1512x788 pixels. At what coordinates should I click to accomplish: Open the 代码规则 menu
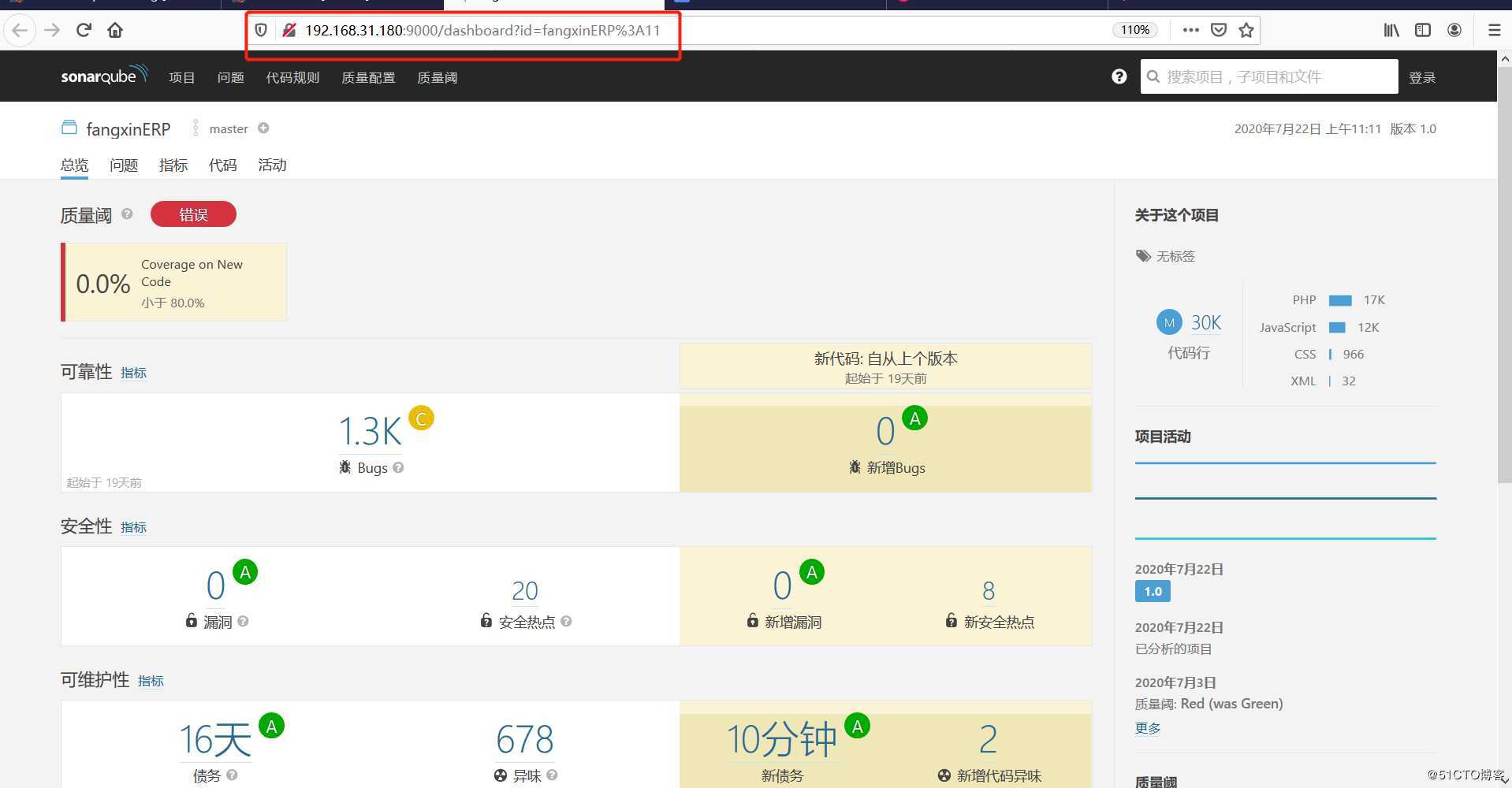[292, 77]
